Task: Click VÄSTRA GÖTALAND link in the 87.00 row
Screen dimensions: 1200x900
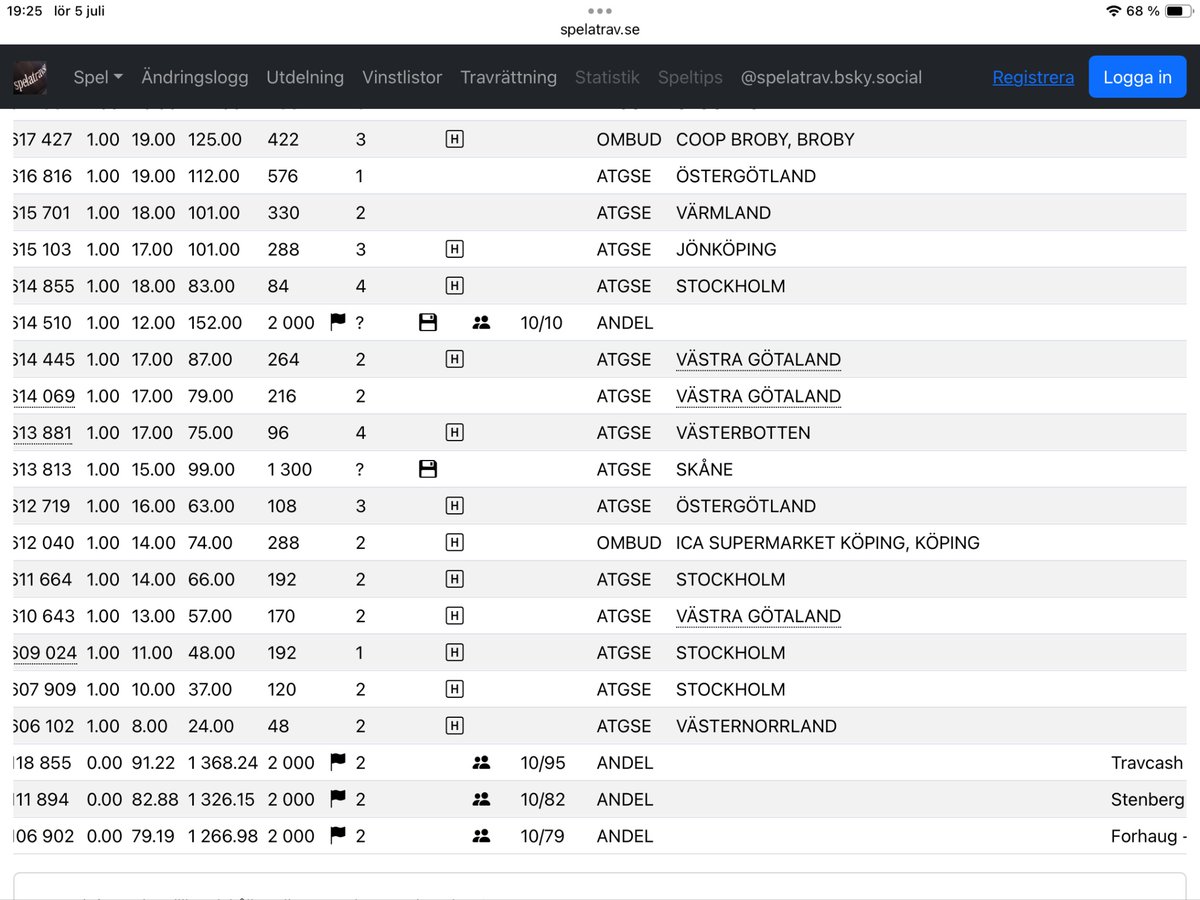Action: tap(758, 360)
